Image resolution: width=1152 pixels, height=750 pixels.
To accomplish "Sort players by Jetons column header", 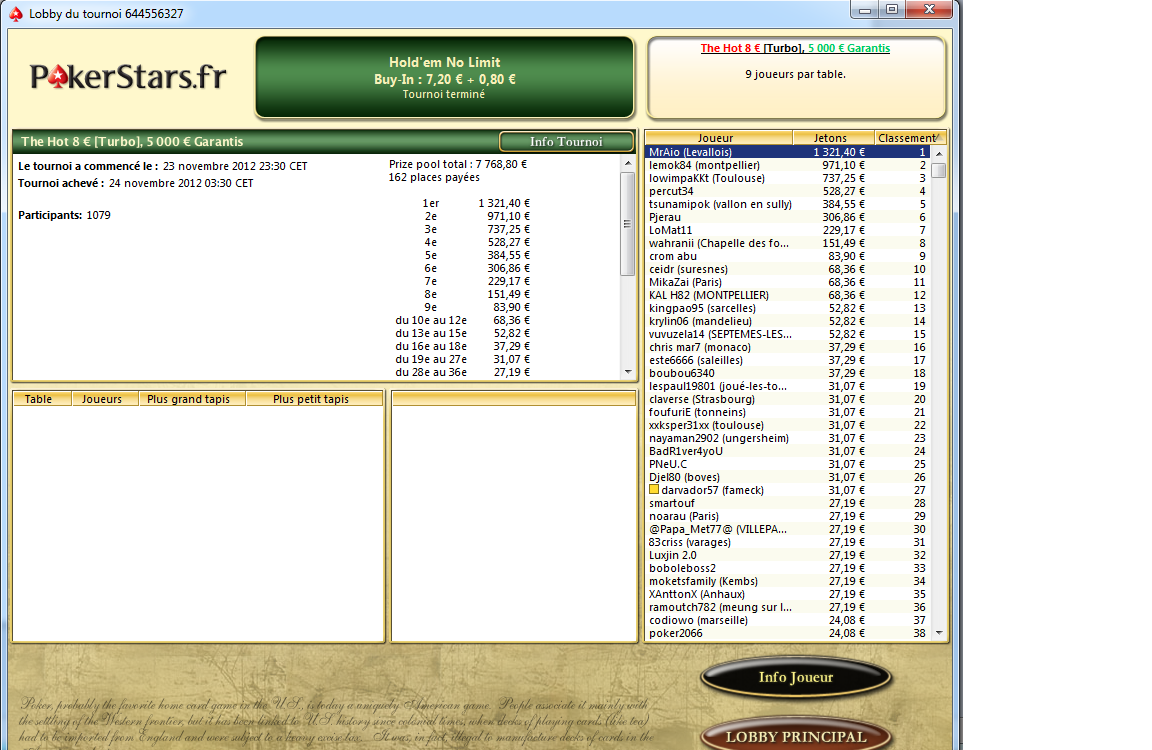I will point(833,137).
